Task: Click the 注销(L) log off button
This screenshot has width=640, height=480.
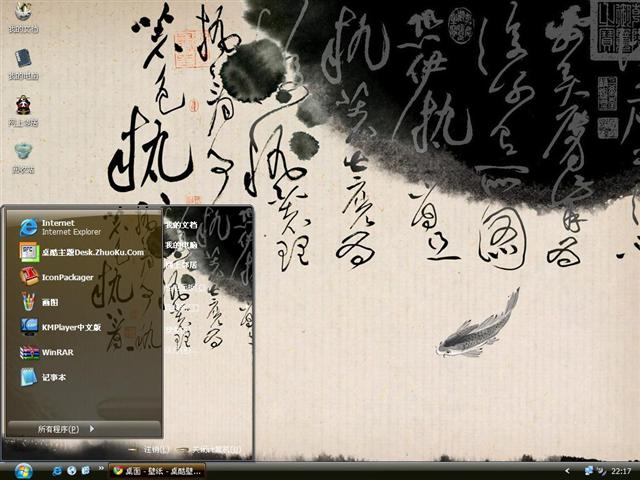Action: coord(149,450)
